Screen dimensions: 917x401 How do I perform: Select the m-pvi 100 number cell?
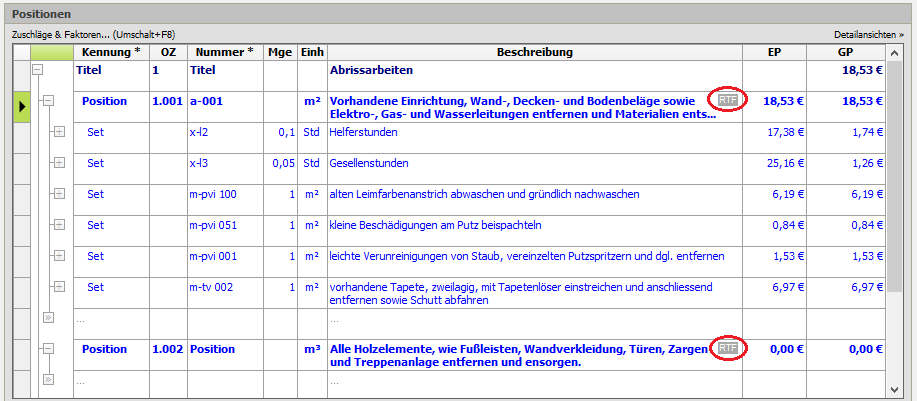click(x=225, y=200)
